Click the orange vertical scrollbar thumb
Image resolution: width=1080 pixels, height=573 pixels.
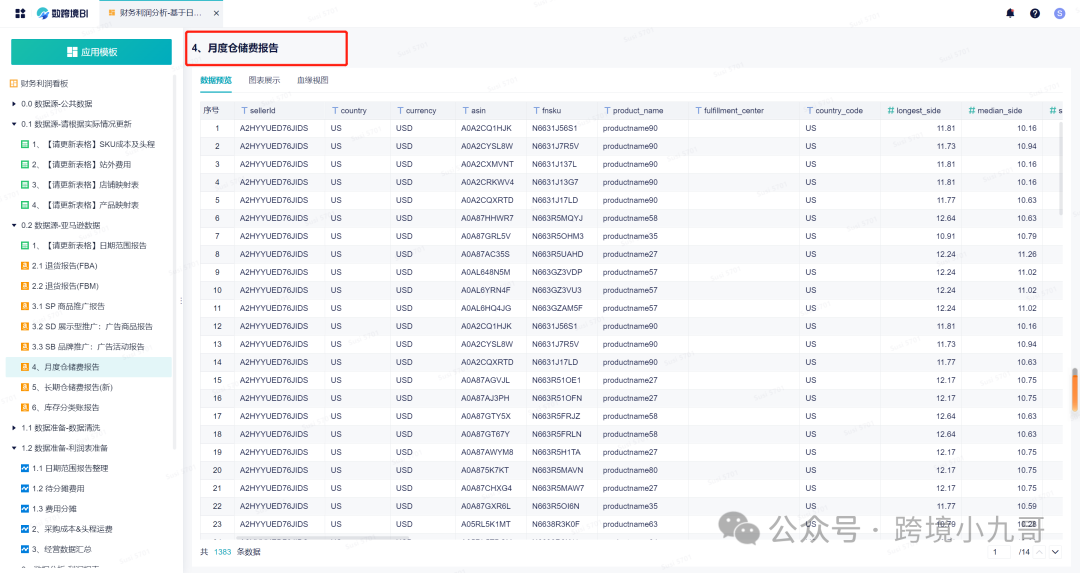click(1075, 390)
